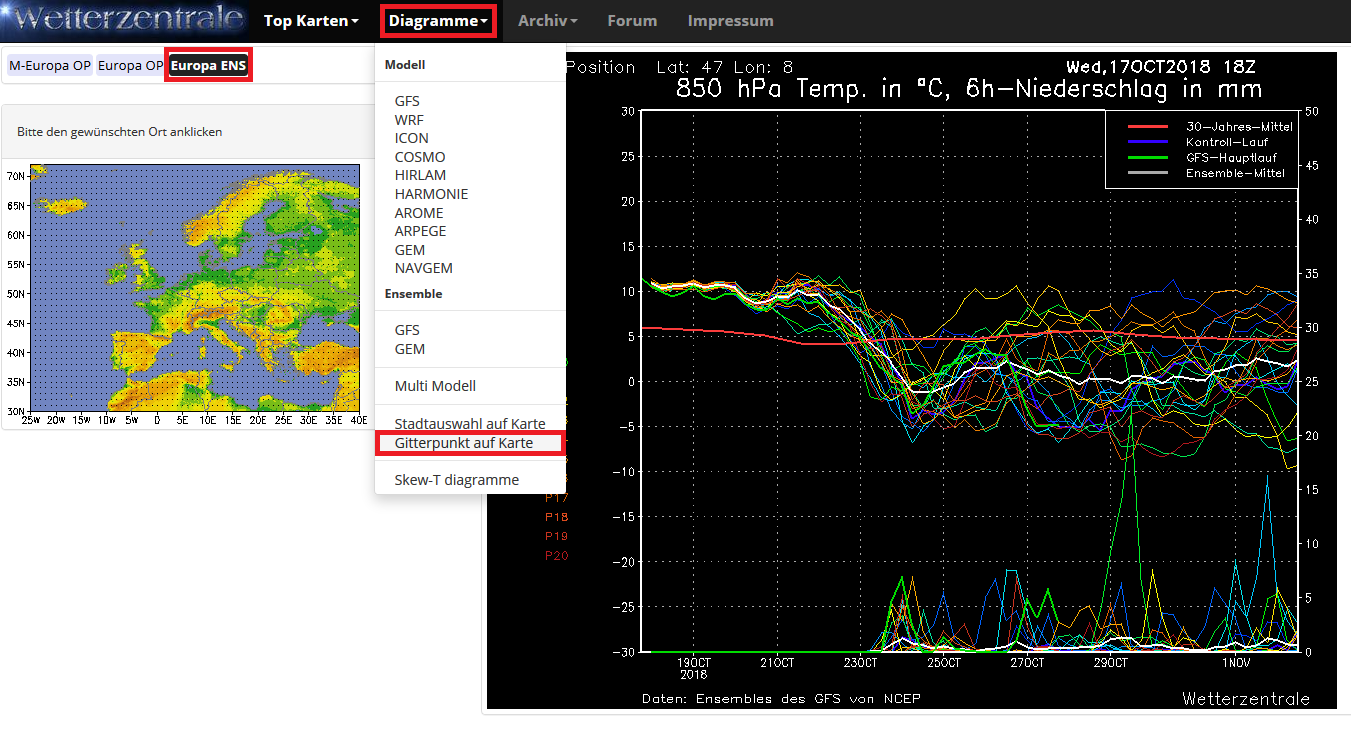This screenshot has height=729, width=1351.
Task: Click the Modell section header
Action: pyautogui.click(x=405, y=64)
